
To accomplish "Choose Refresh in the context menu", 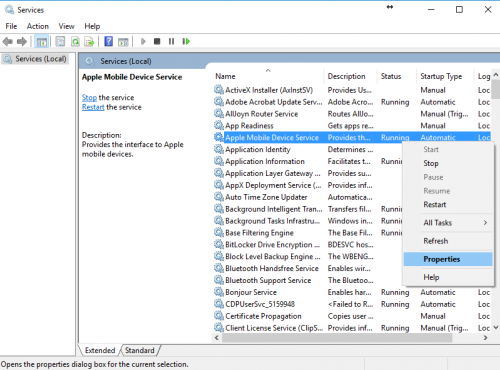I will [448, 241].
